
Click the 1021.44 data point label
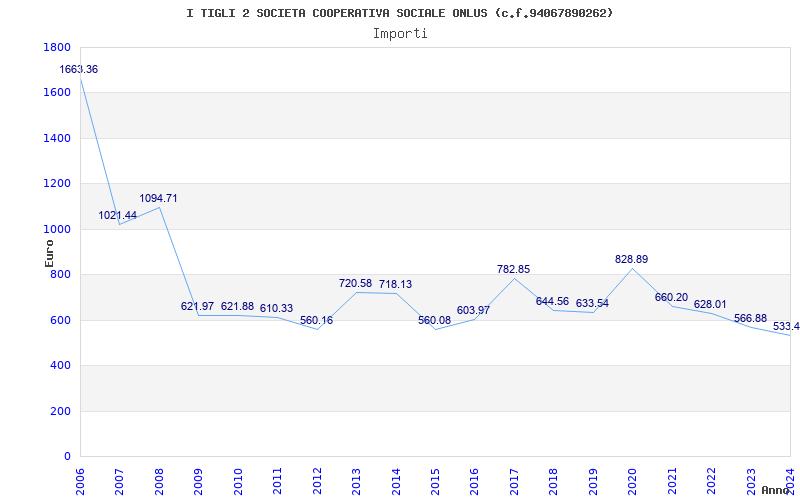pyautogui.click(x=118, y=216)
